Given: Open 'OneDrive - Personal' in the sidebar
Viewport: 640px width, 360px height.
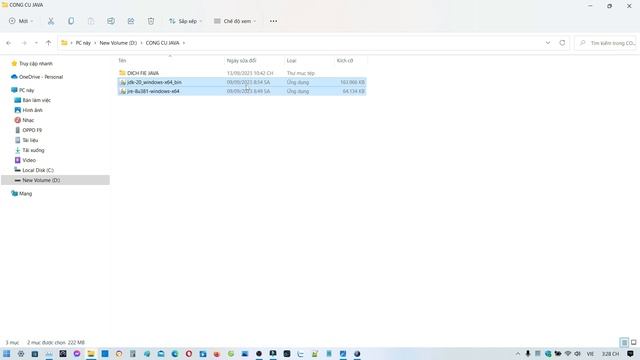Looking at the screenshot, I should 41,77.
